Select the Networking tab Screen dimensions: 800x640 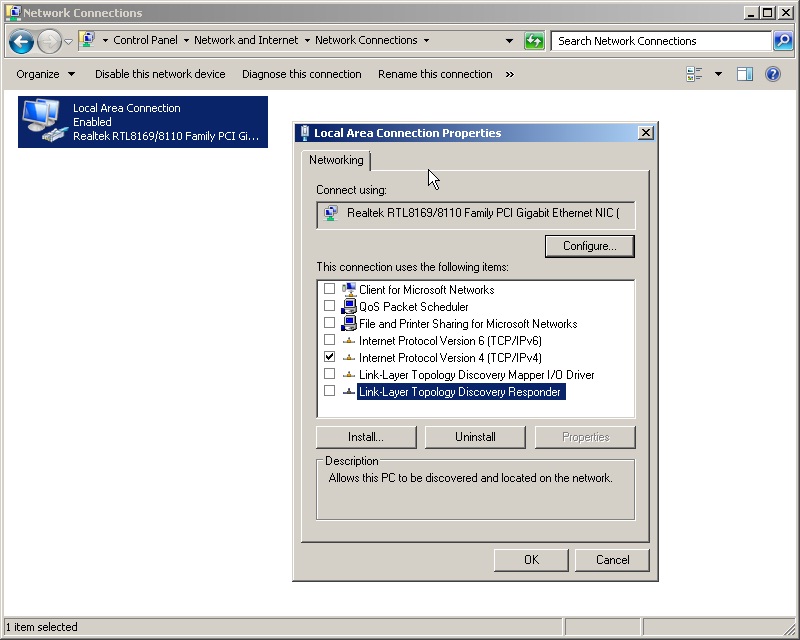click(x=336, y=160)
